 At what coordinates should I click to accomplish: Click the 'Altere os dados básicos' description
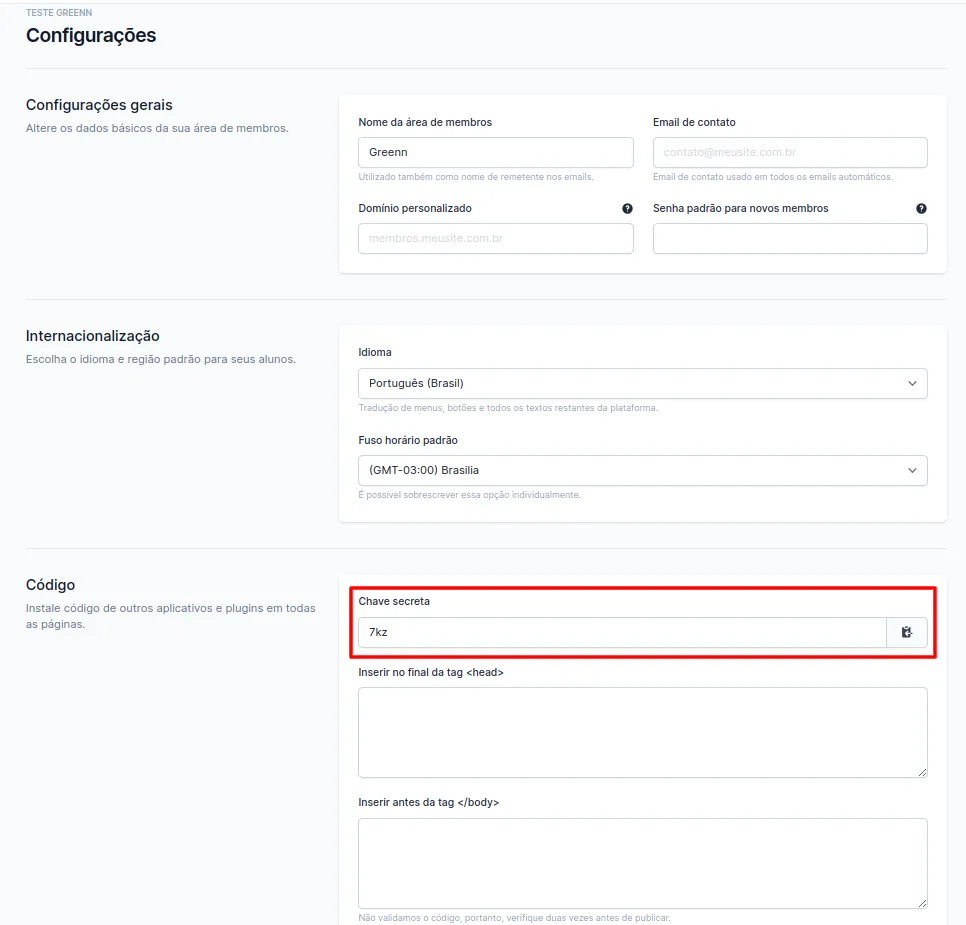[x=157, y=128]
